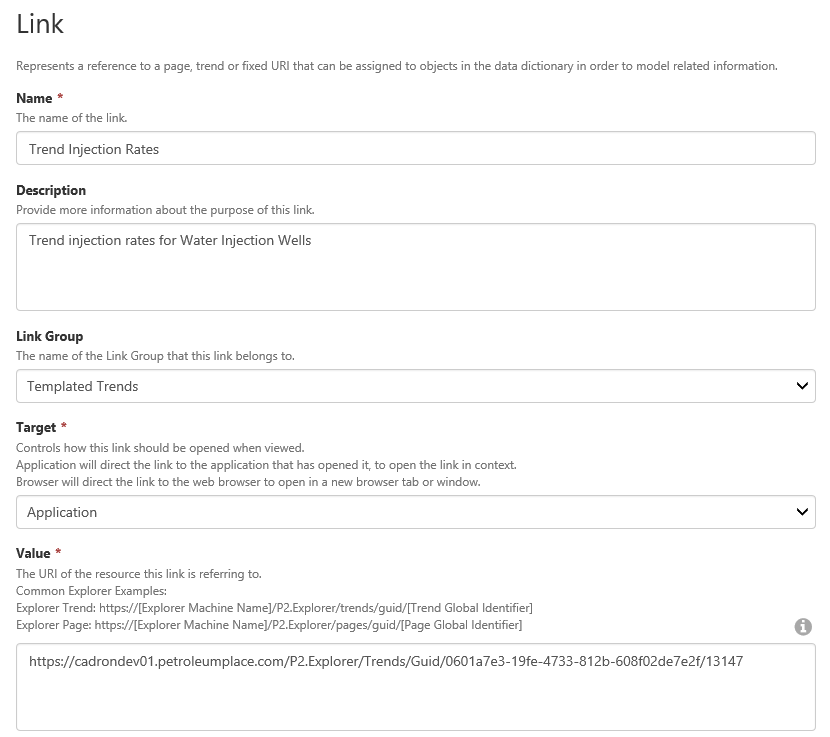
Task: Click the Explorer Trend example URL line
Action: click(274, 608)
